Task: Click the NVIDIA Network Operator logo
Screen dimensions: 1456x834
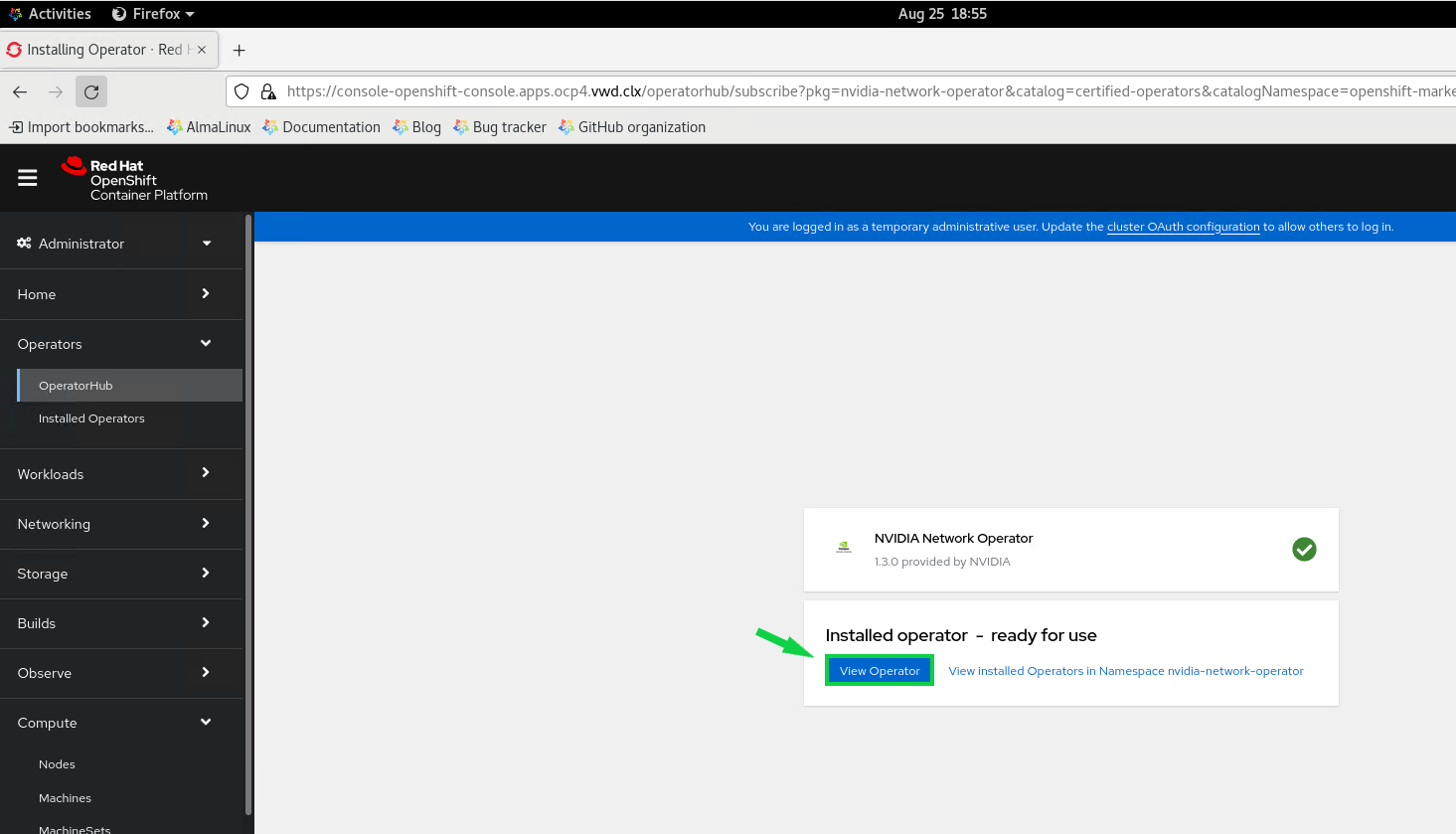Action: pyautogui.click(x=844, y=548)
